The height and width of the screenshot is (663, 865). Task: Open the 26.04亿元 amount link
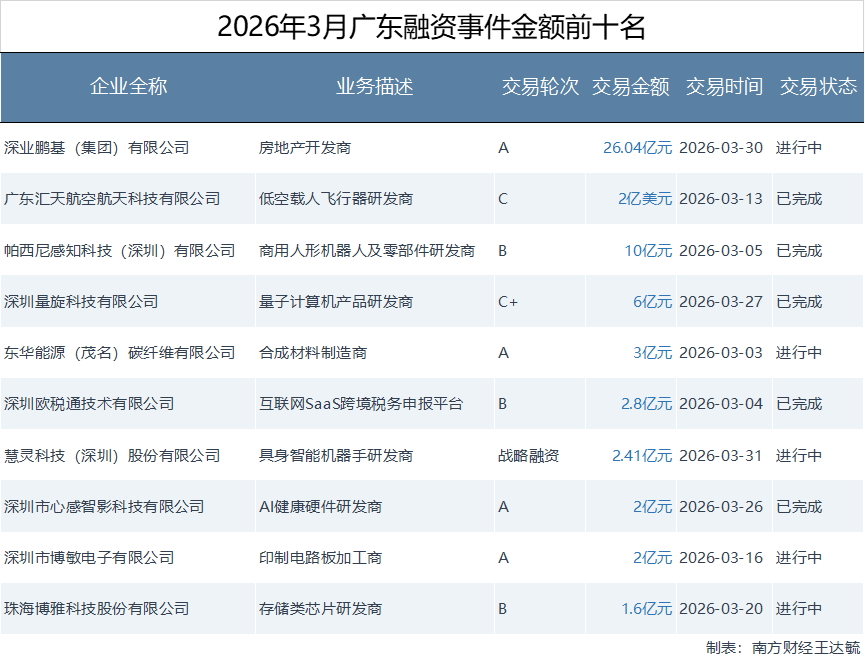point(637,148)
